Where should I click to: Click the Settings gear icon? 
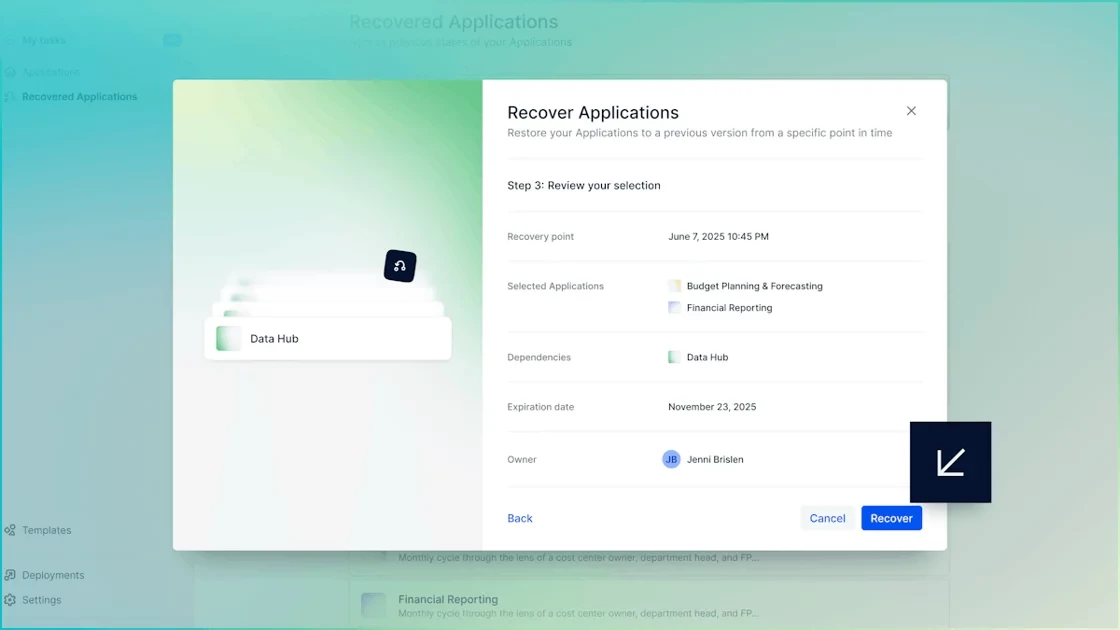tap(10, 600)
